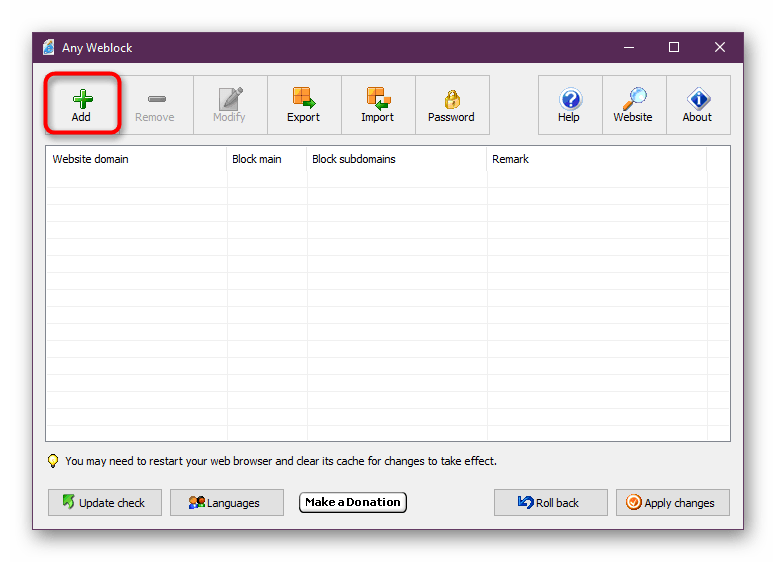
Task: Click the Modify pencil button
Action: tap(230, 104)
